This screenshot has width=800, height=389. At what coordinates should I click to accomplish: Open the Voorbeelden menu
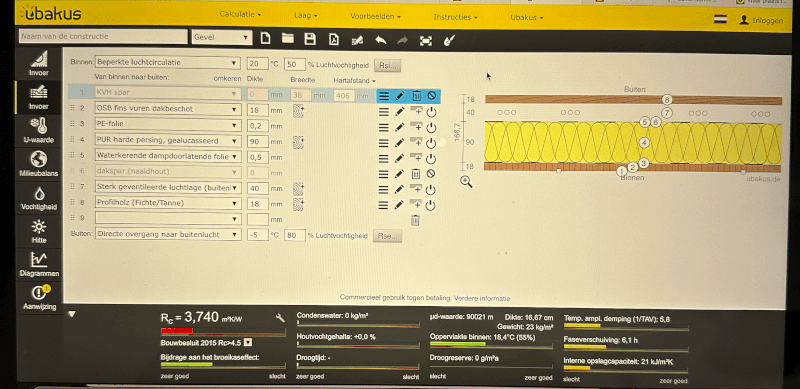point(375,16)
